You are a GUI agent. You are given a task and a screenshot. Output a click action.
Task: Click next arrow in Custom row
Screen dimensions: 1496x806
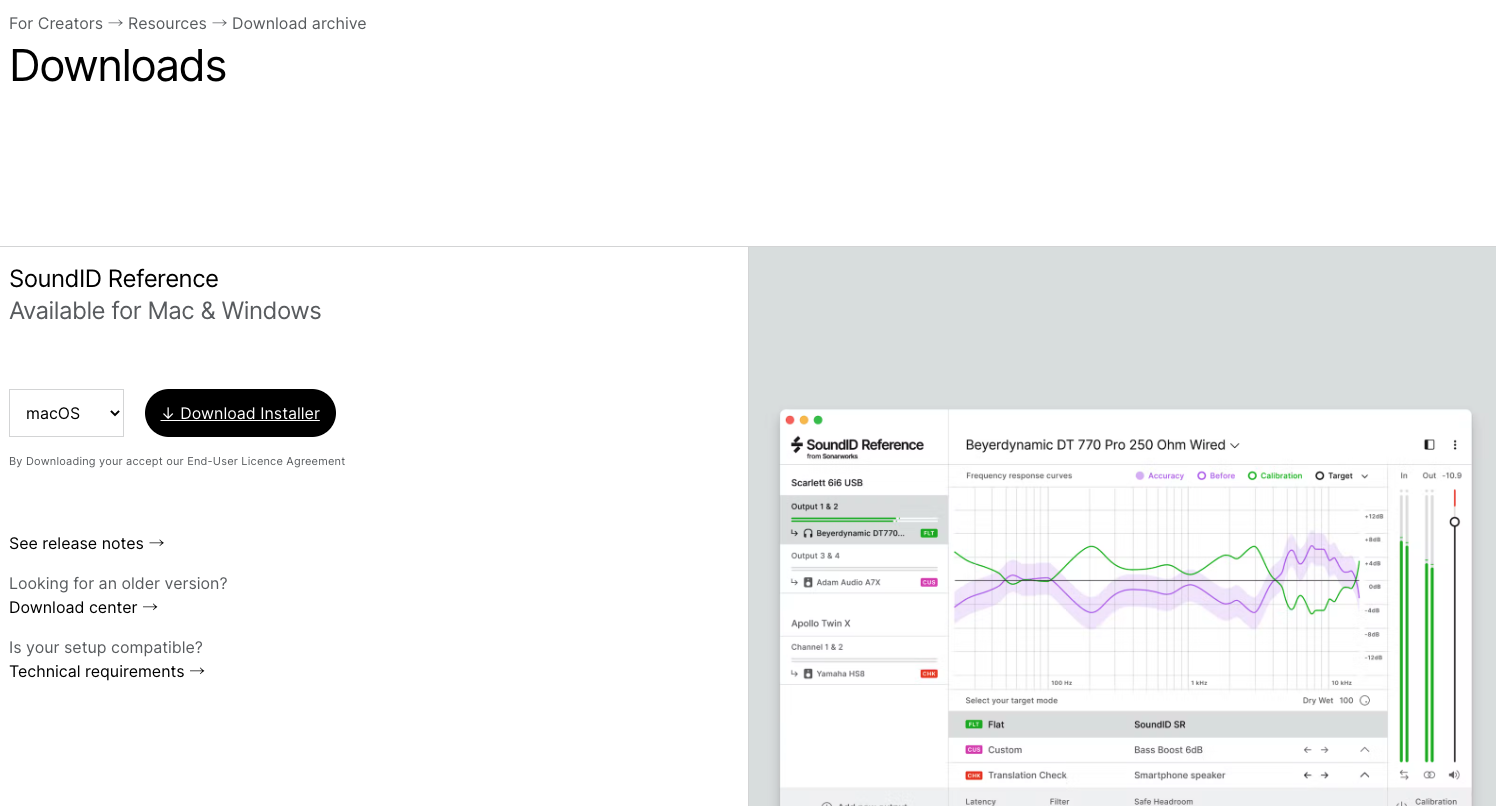tap(1324, 750)
